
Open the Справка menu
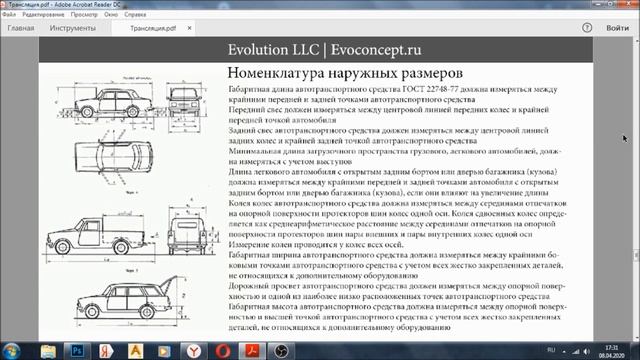135,14
